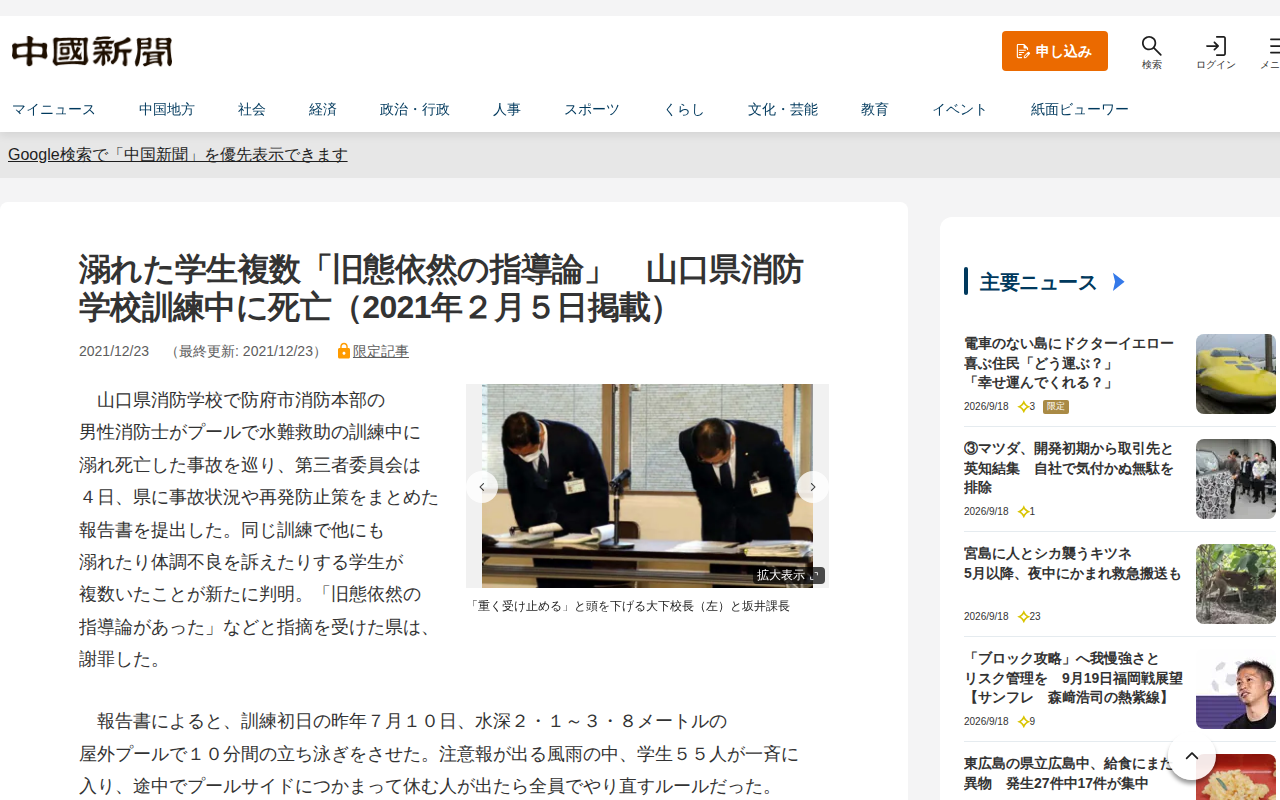
Task: Open yellow train news thumbnail
Action: pos(1236,374)
